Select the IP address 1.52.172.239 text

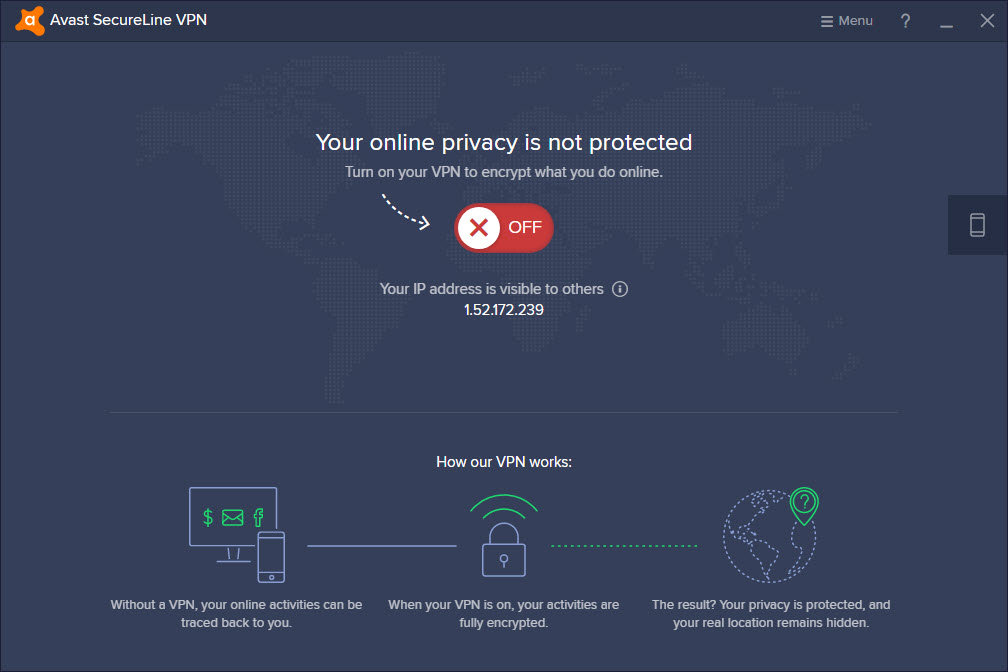coord(504,310)
